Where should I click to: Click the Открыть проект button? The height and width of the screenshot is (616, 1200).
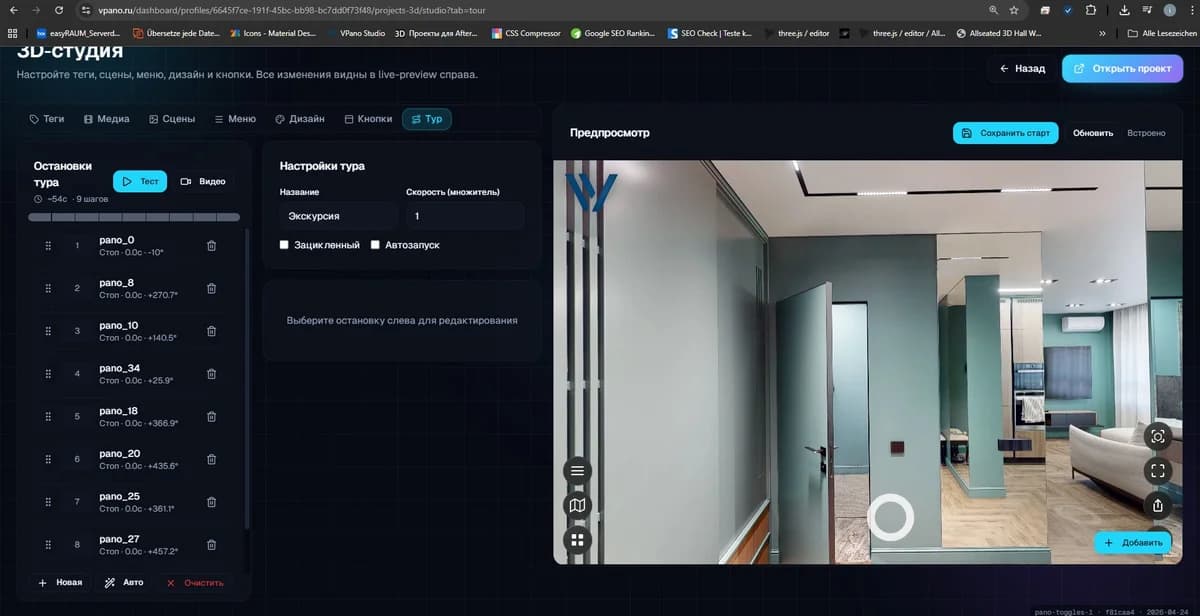[x=1122, y=68]
